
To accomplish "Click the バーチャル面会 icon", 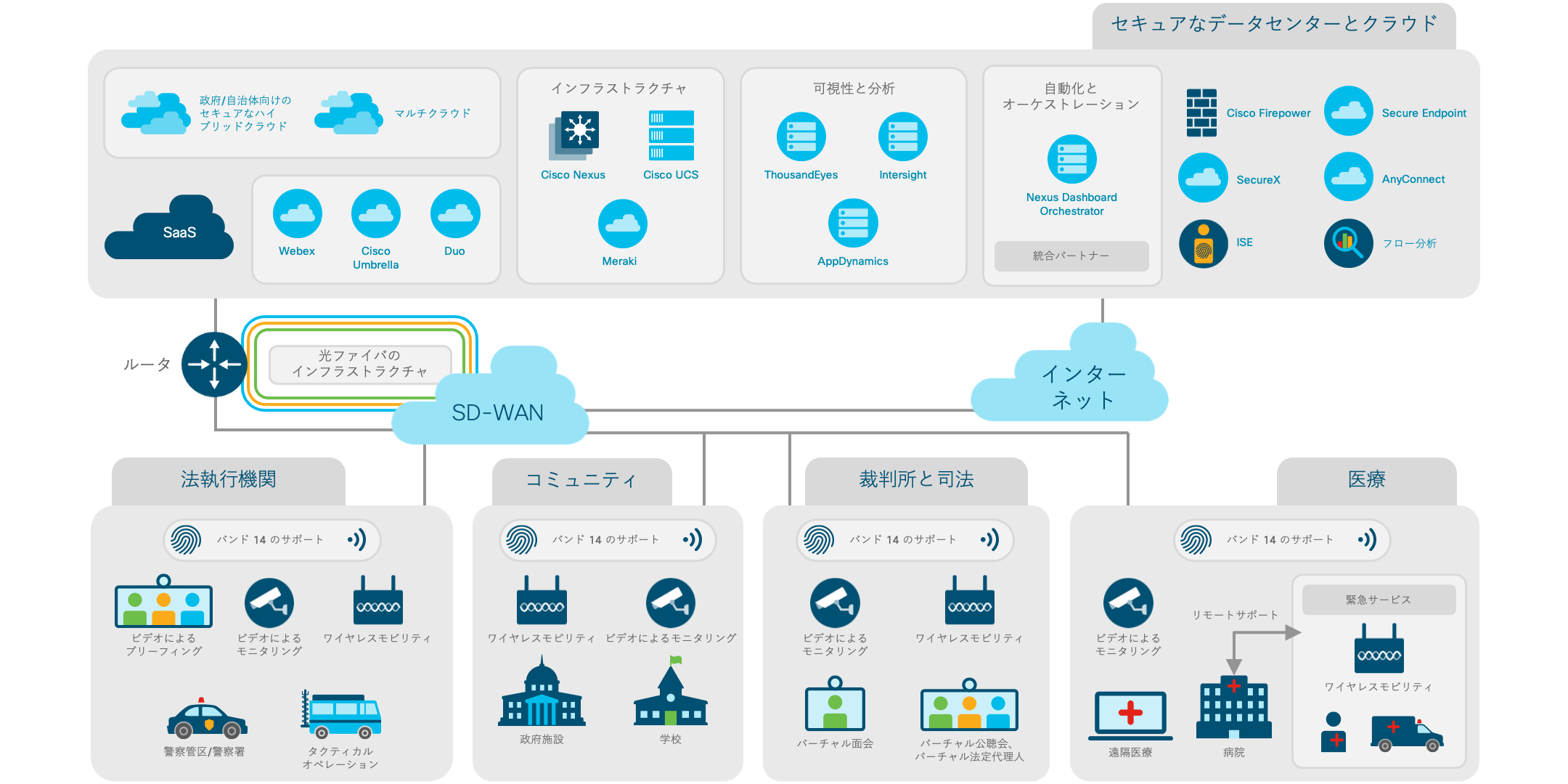I will [835, 703].
